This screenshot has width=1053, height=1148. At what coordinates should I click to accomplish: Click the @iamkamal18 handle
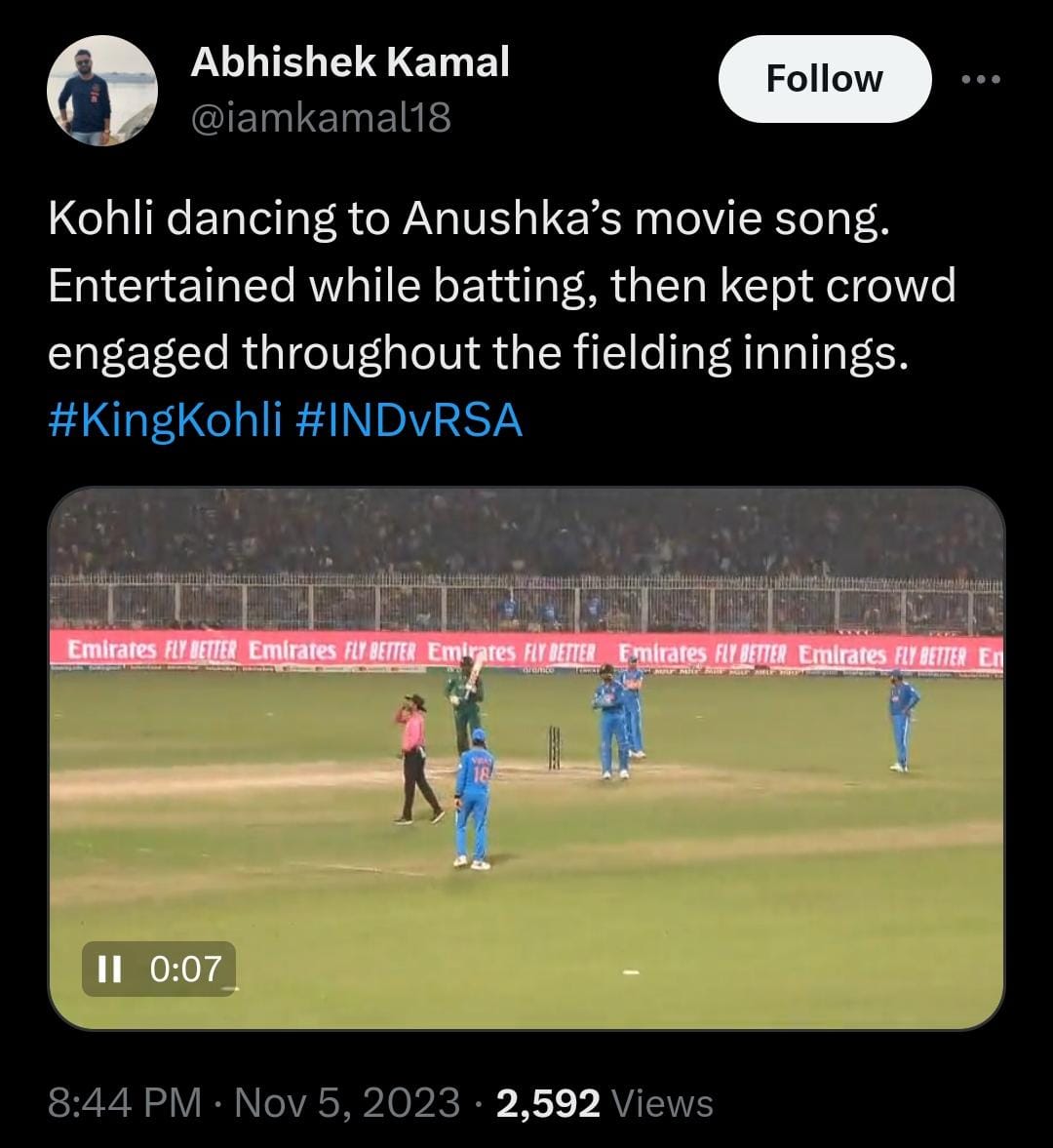point(321,118)
